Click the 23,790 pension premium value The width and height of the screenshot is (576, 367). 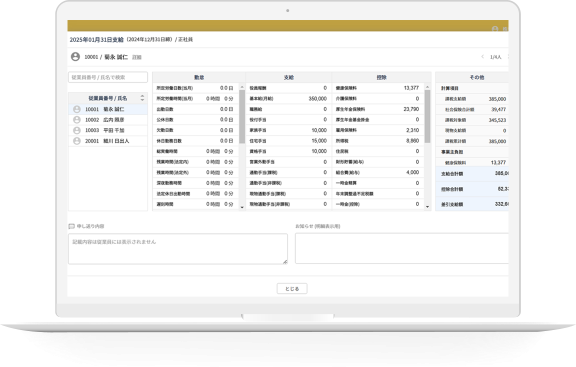pyautogui.click(x=411, y=109)
